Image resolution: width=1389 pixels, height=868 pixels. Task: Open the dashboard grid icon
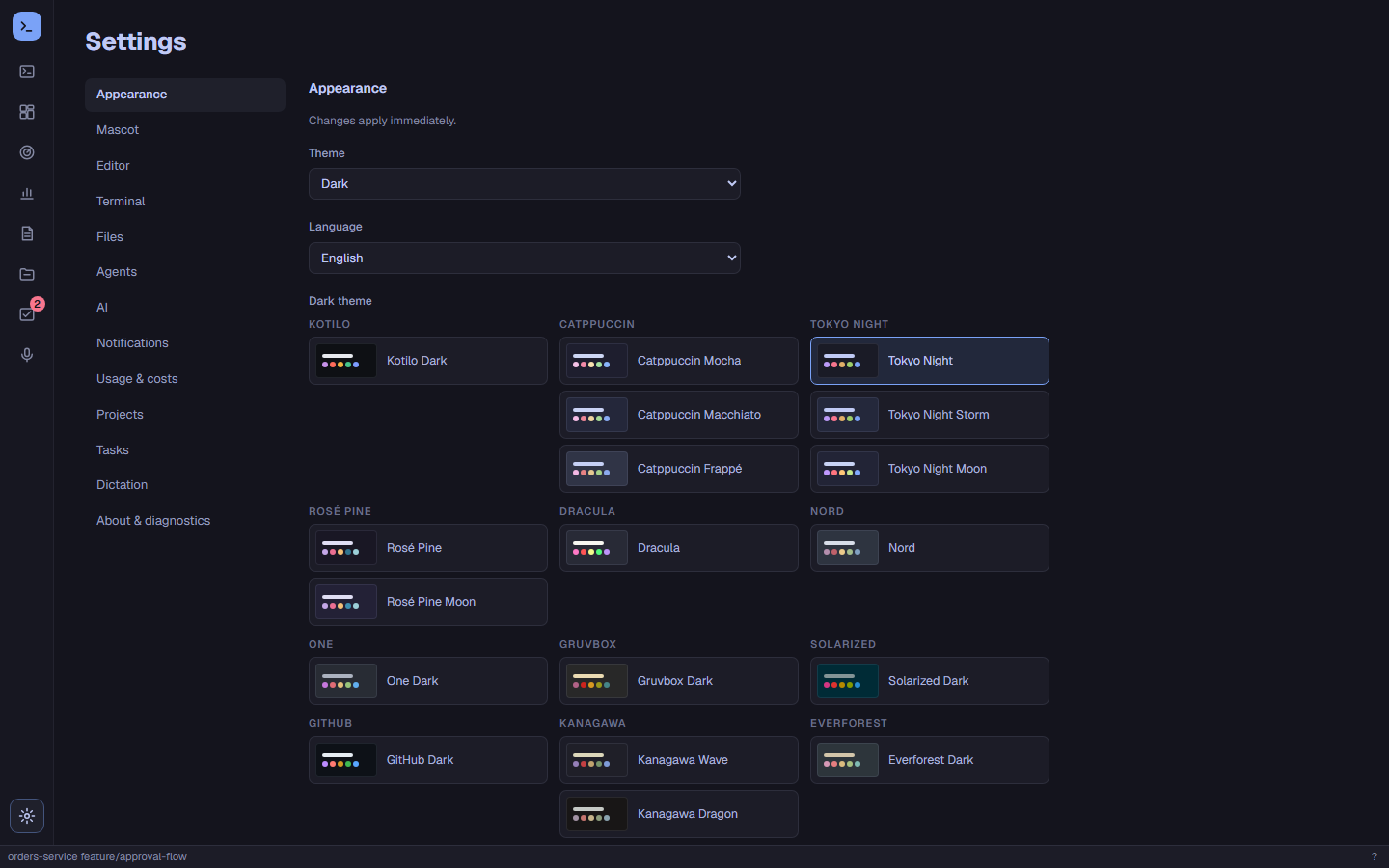tap(27, 112)
